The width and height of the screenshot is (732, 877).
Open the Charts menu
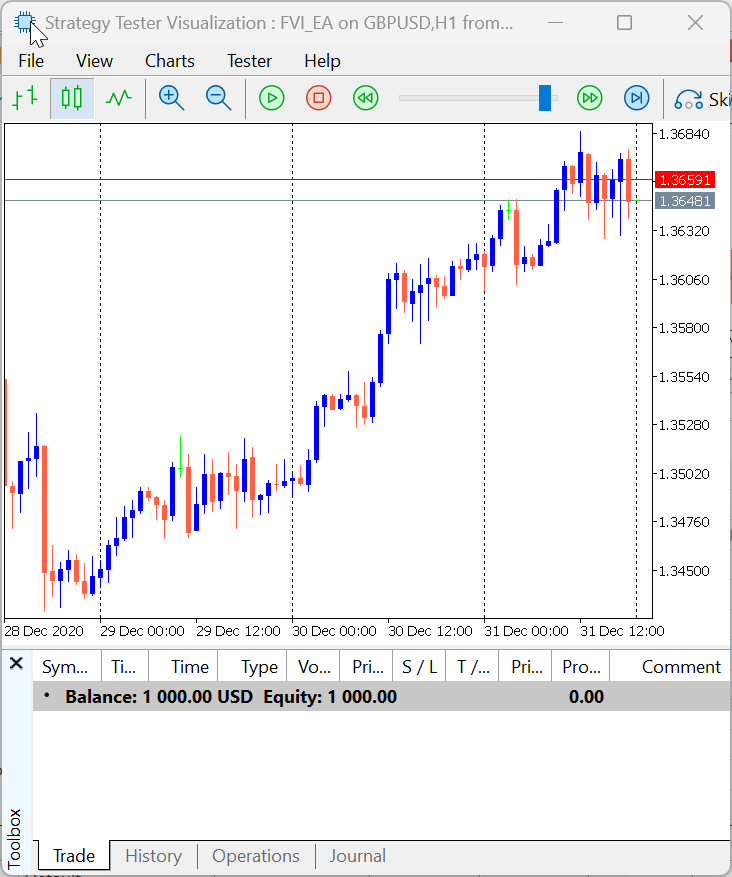169,61
